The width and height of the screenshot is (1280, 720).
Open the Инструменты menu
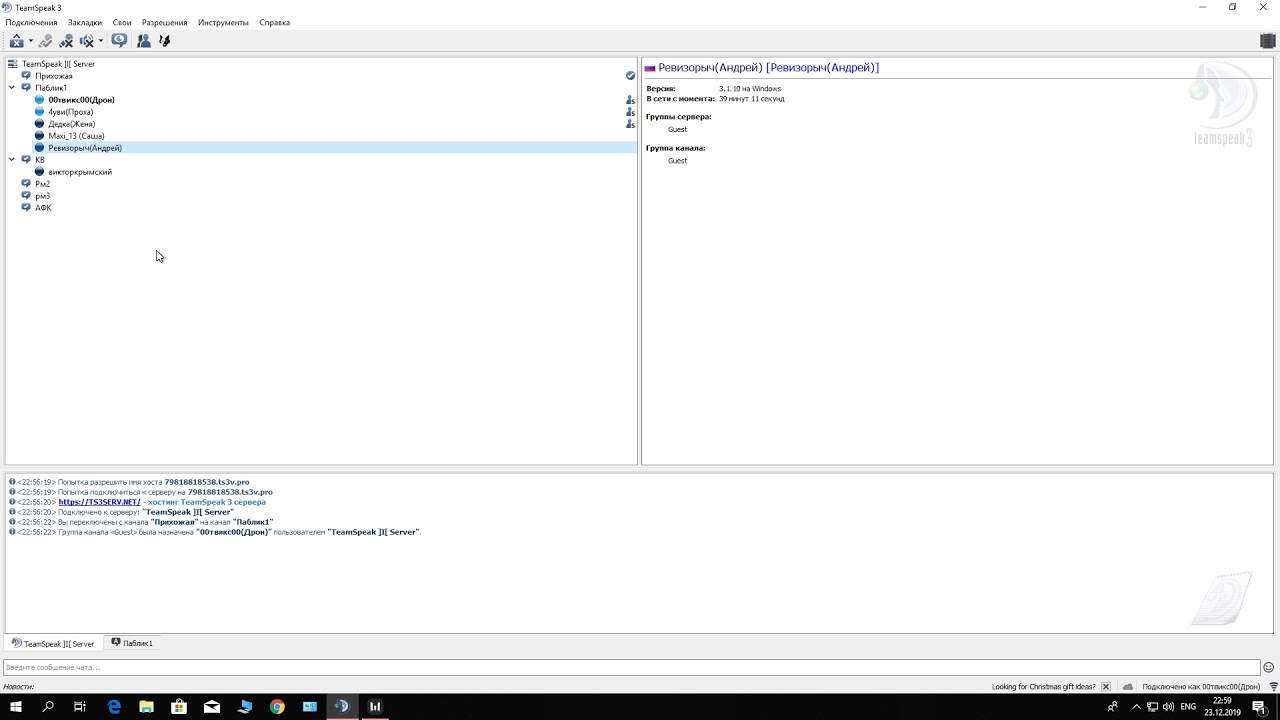[x=223, y=22]
